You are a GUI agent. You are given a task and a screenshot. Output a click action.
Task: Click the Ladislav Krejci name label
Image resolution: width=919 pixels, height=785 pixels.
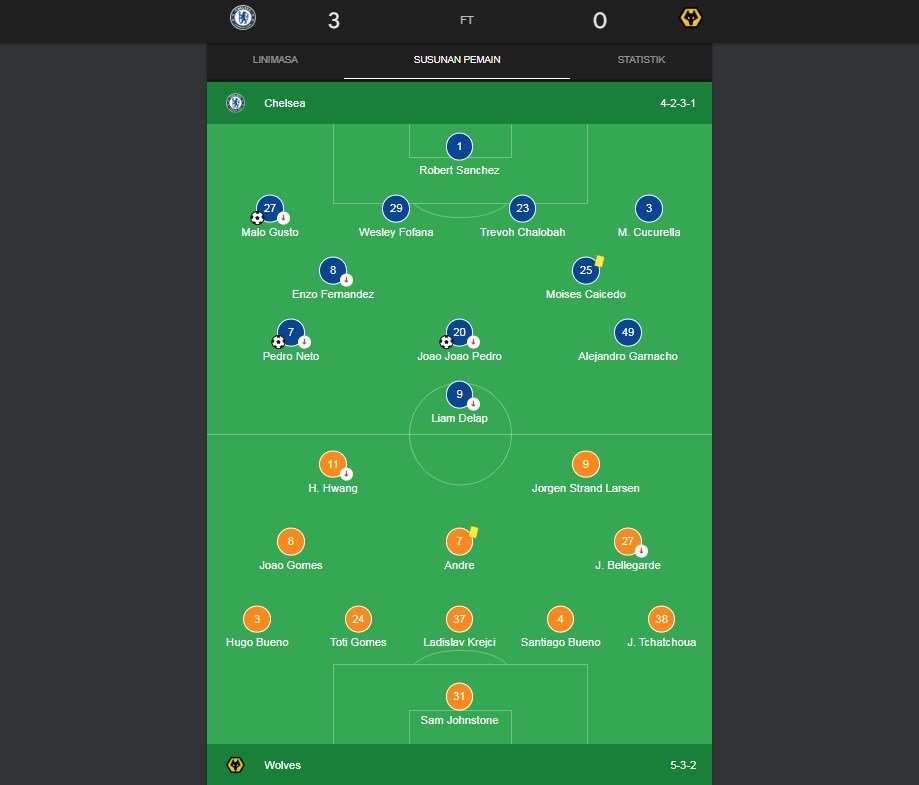pos(459,642)
